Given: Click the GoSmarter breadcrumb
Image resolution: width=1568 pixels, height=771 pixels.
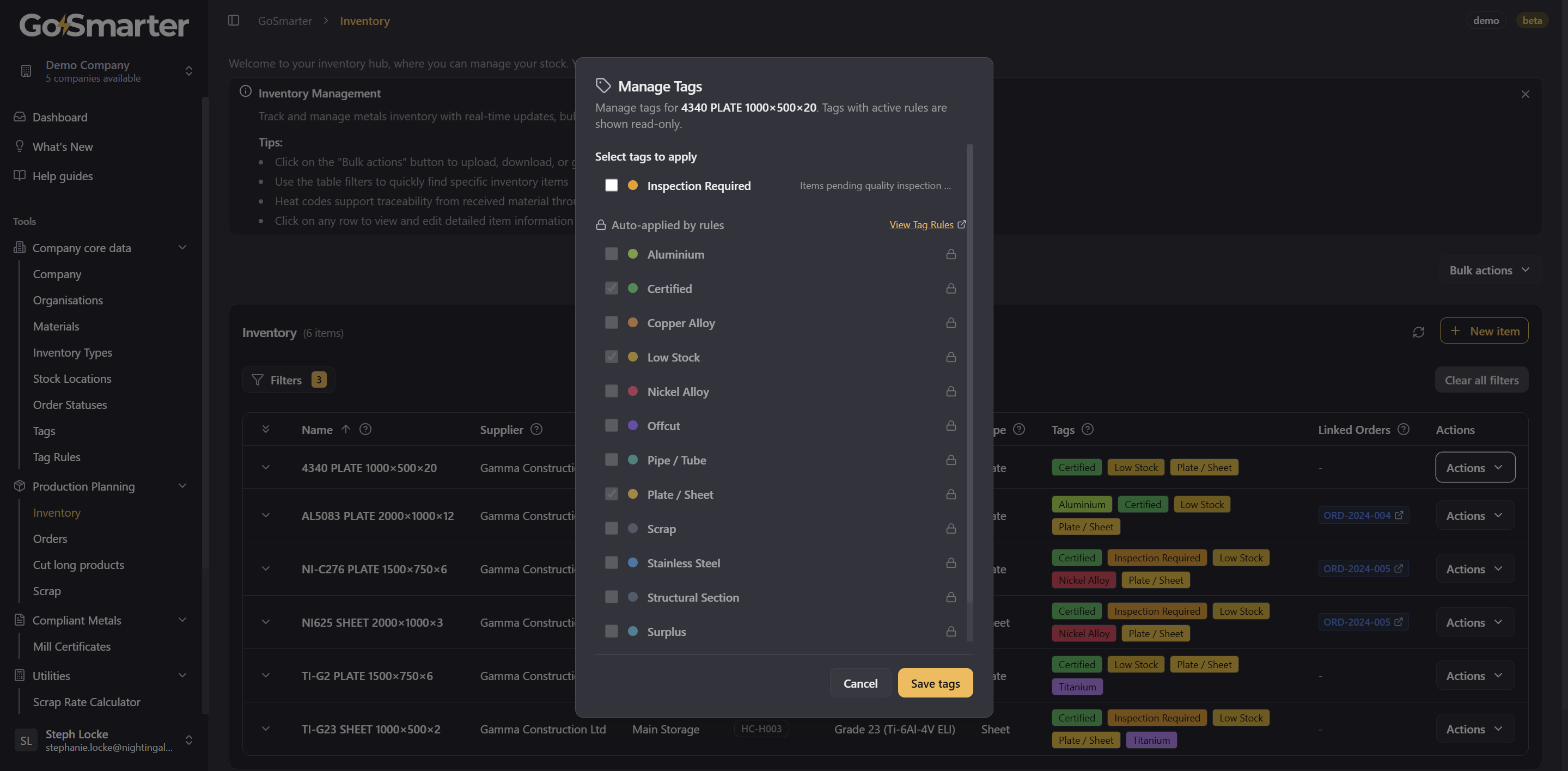Looking at the screenshot, I should click(285, 21).
